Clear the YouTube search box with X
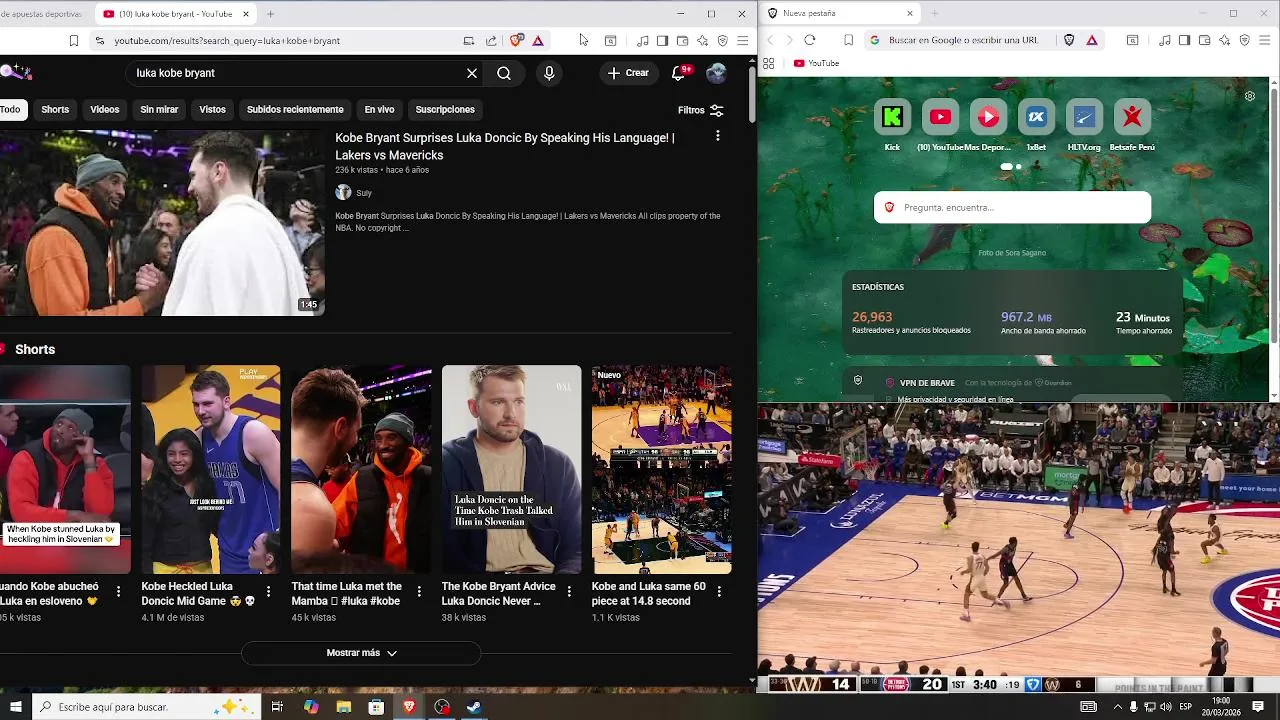This screenshot has width=1280, height=720. [472, 73]
